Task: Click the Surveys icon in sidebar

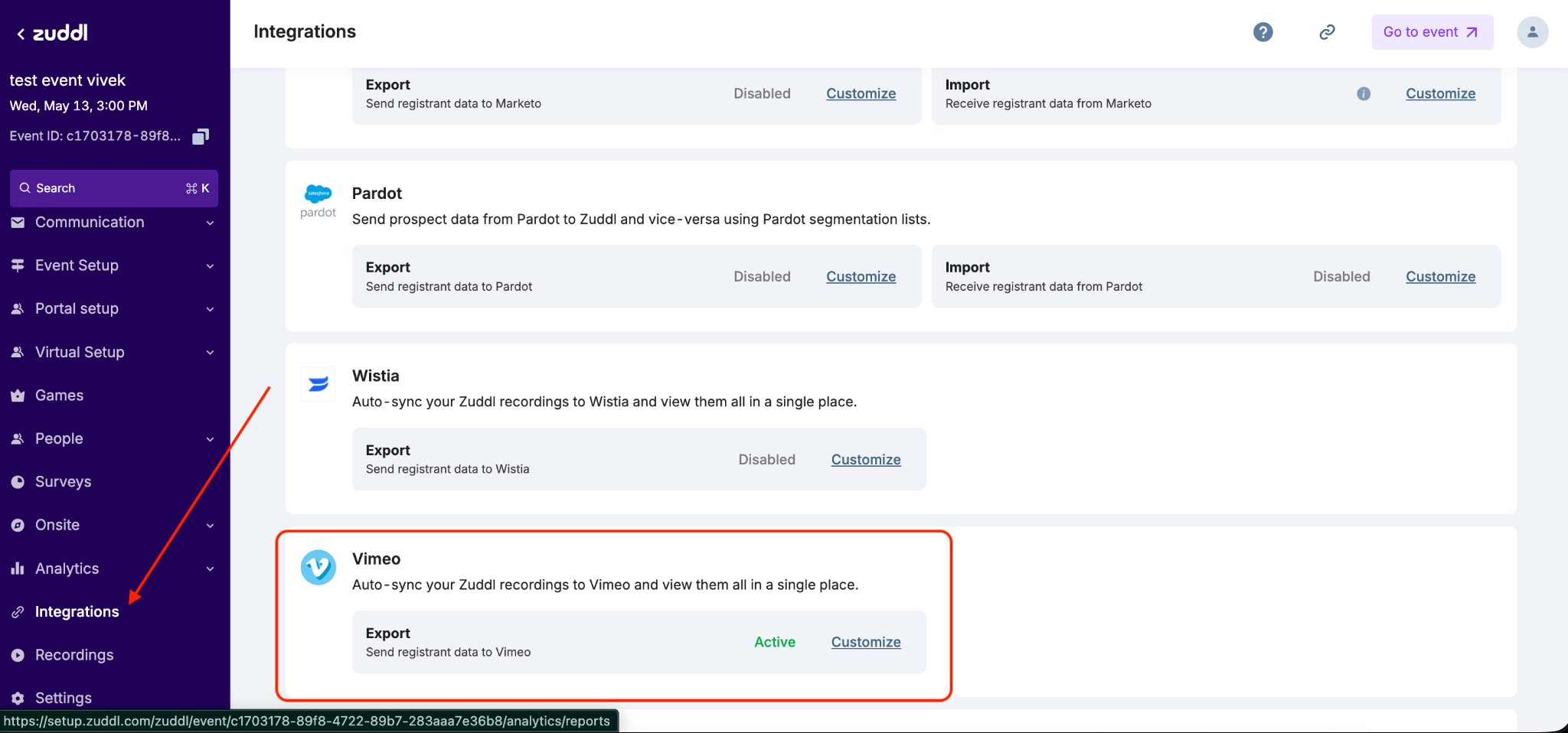Action: point(18,482)
